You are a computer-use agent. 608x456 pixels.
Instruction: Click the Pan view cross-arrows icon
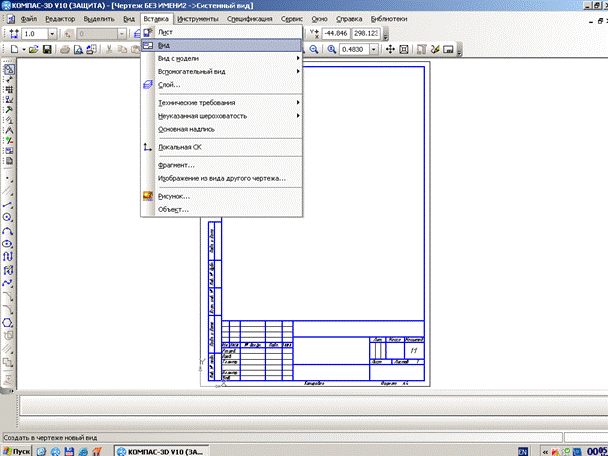click(x=390, y=49)
